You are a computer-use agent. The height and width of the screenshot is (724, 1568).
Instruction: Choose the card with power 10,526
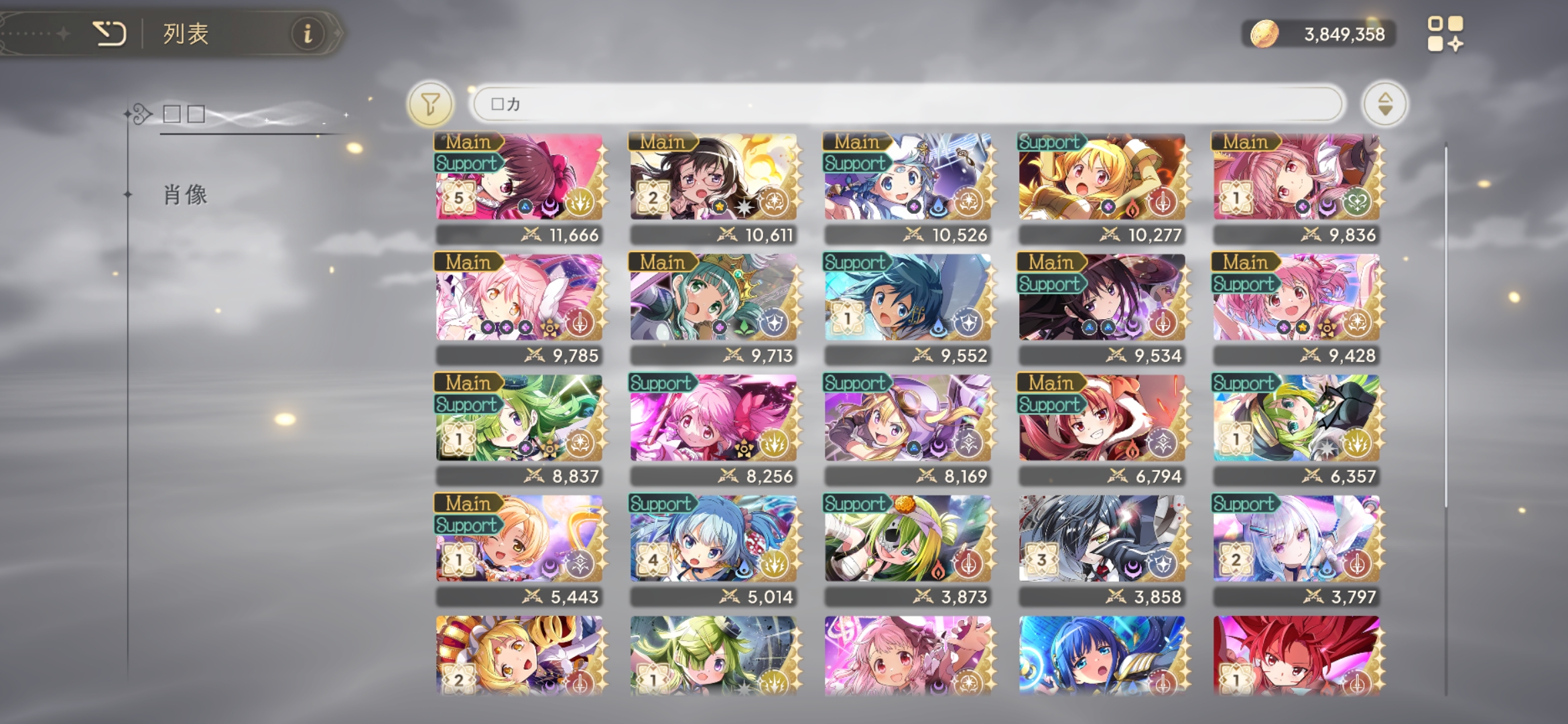pos(908,188)
